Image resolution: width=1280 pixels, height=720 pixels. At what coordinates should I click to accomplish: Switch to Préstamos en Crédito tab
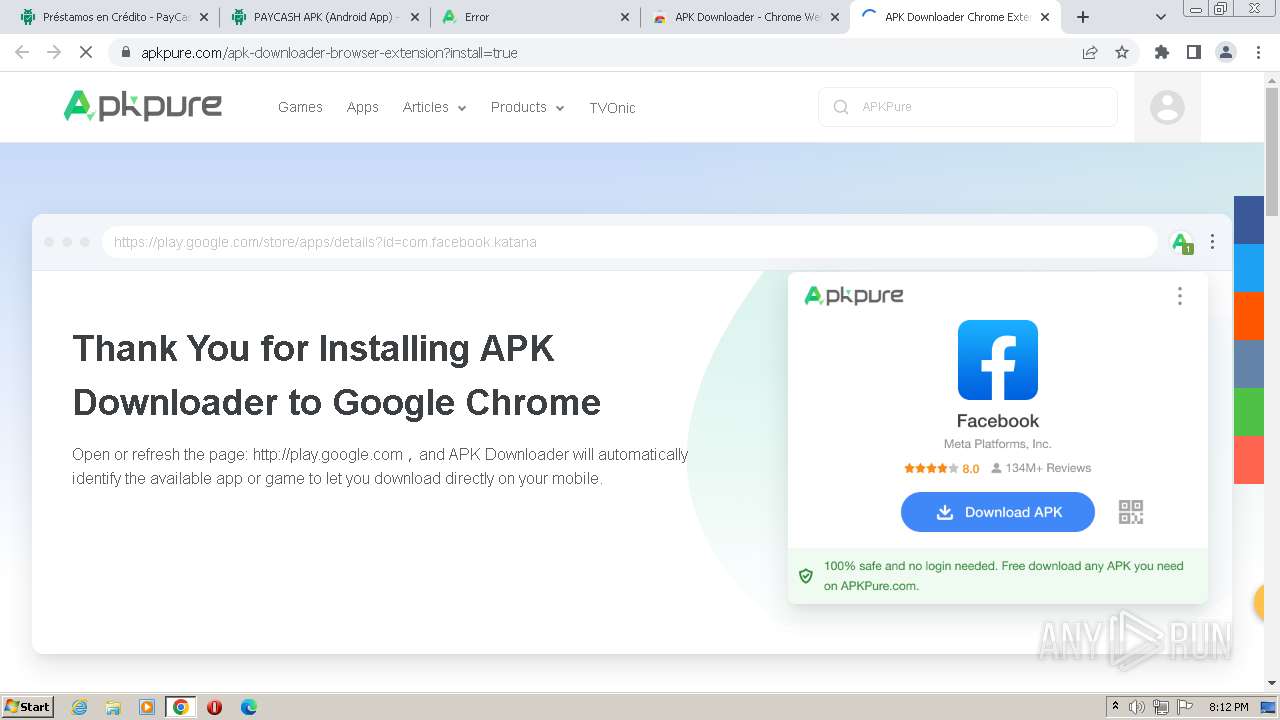(x=115, y=17)
